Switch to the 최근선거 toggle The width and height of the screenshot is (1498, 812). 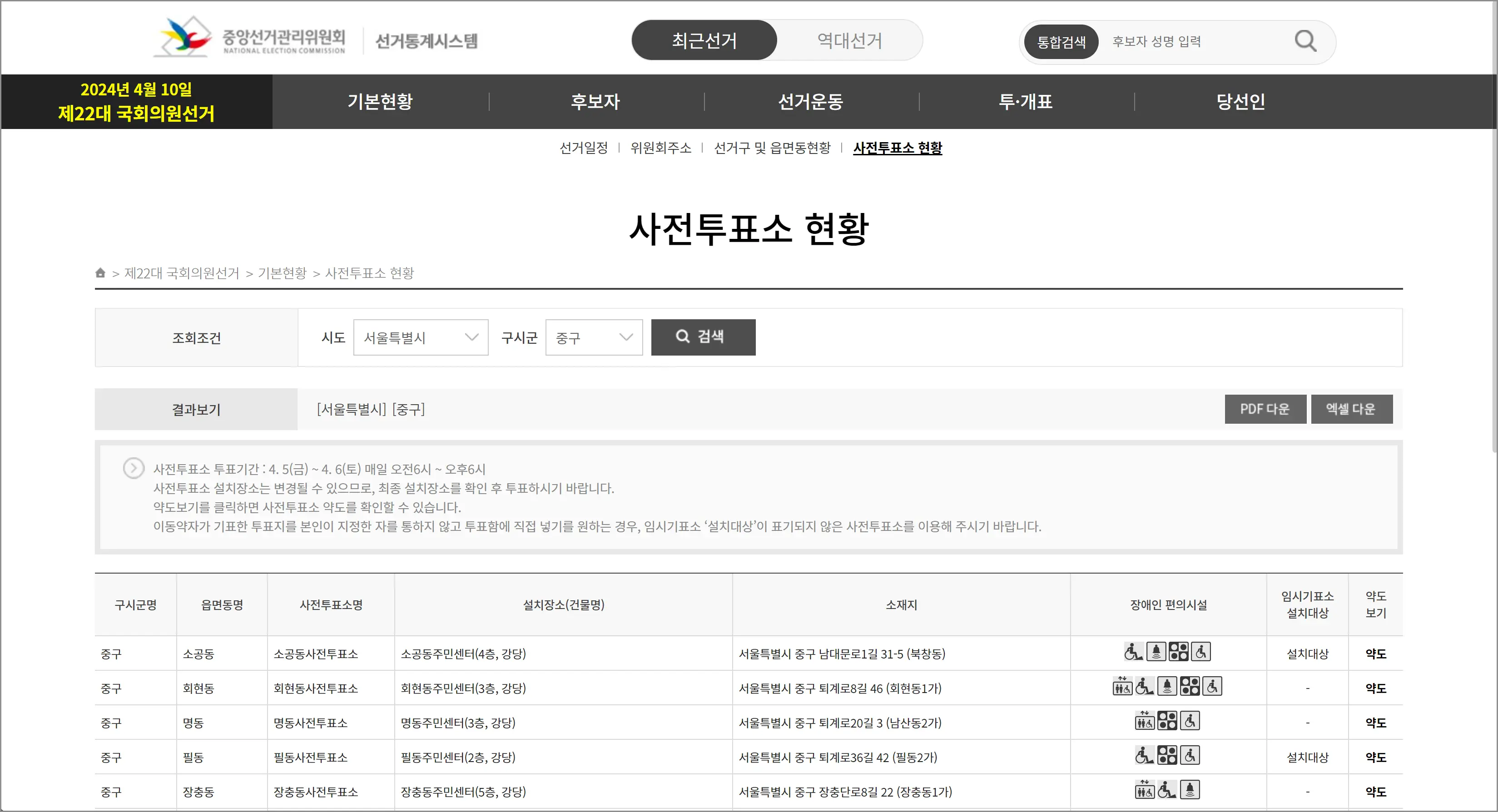click(x=704, y=40)
